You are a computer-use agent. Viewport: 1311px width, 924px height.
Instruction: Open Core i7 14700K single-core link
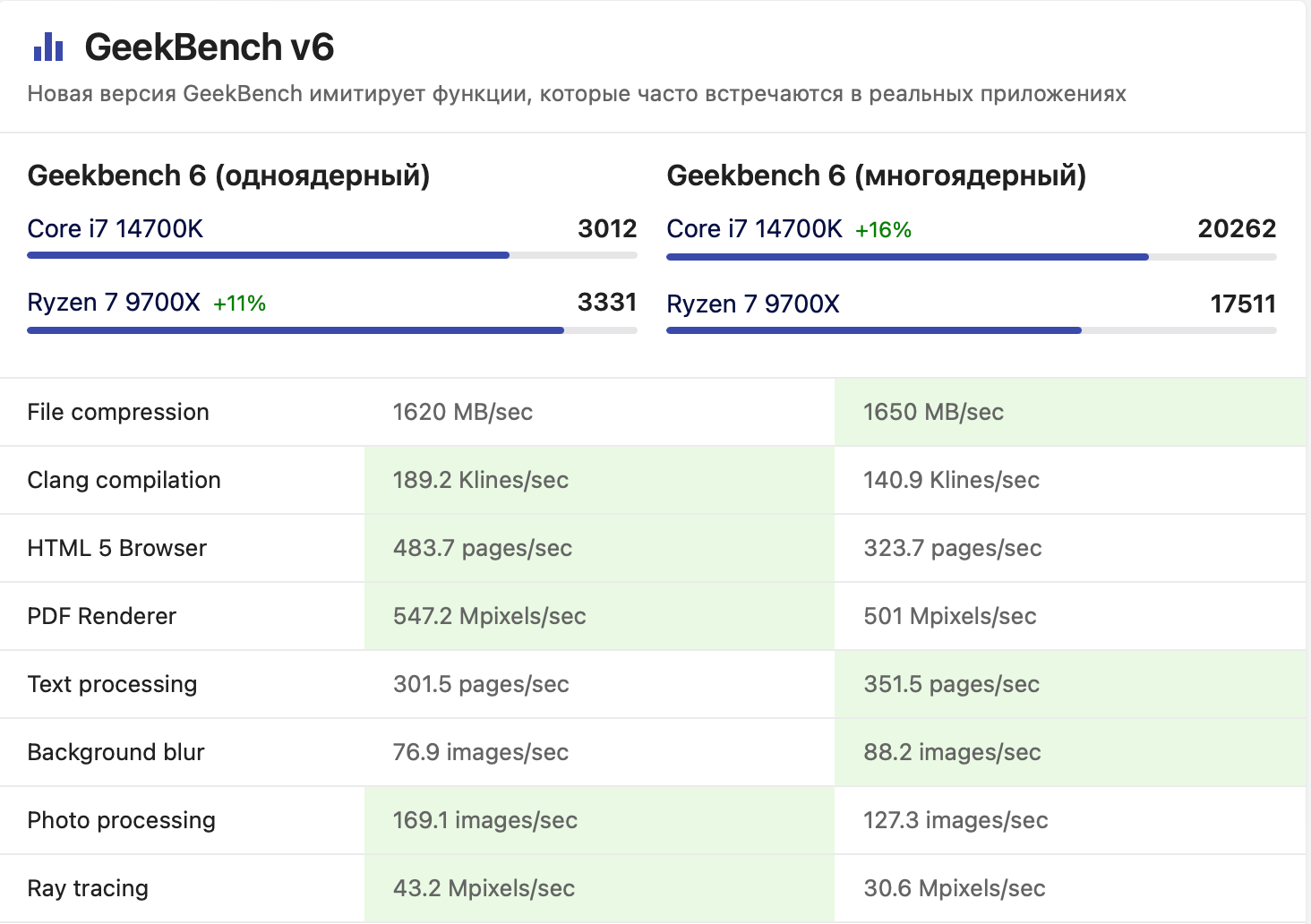116,229
